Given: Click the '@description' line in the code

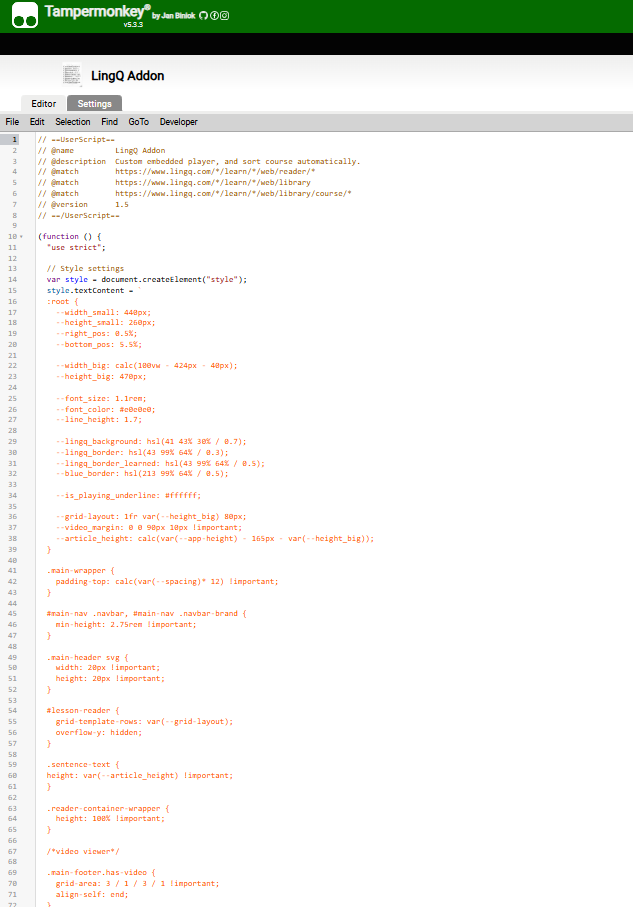Looking at the screenshot, I should pyautogui.click(x=199, y=161).
